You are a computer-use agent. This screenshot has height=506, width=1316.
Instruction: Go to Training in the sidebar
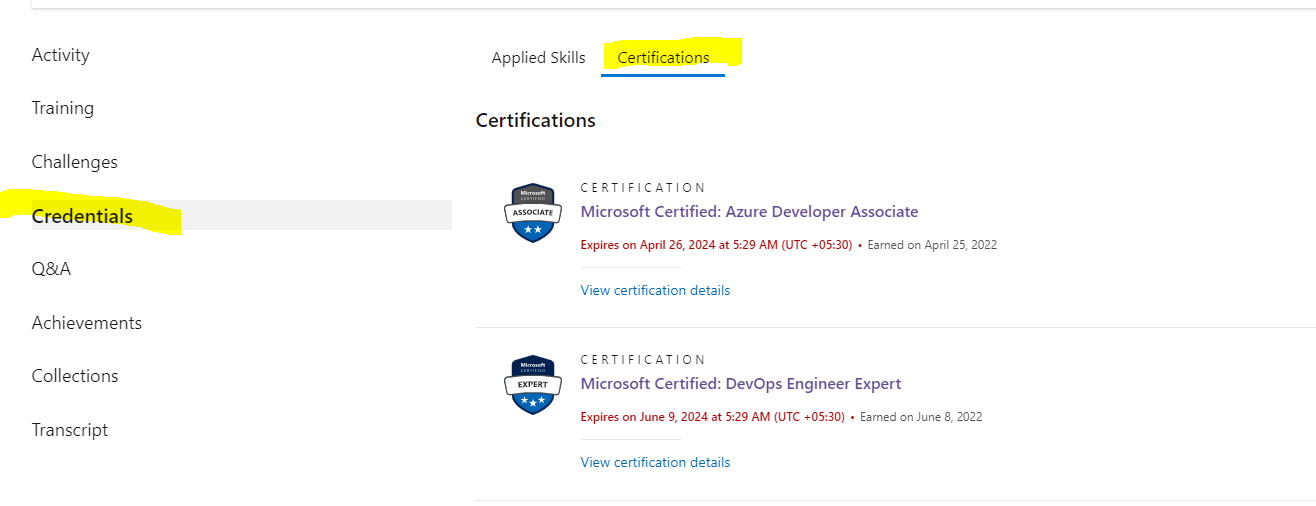point(63,108)
